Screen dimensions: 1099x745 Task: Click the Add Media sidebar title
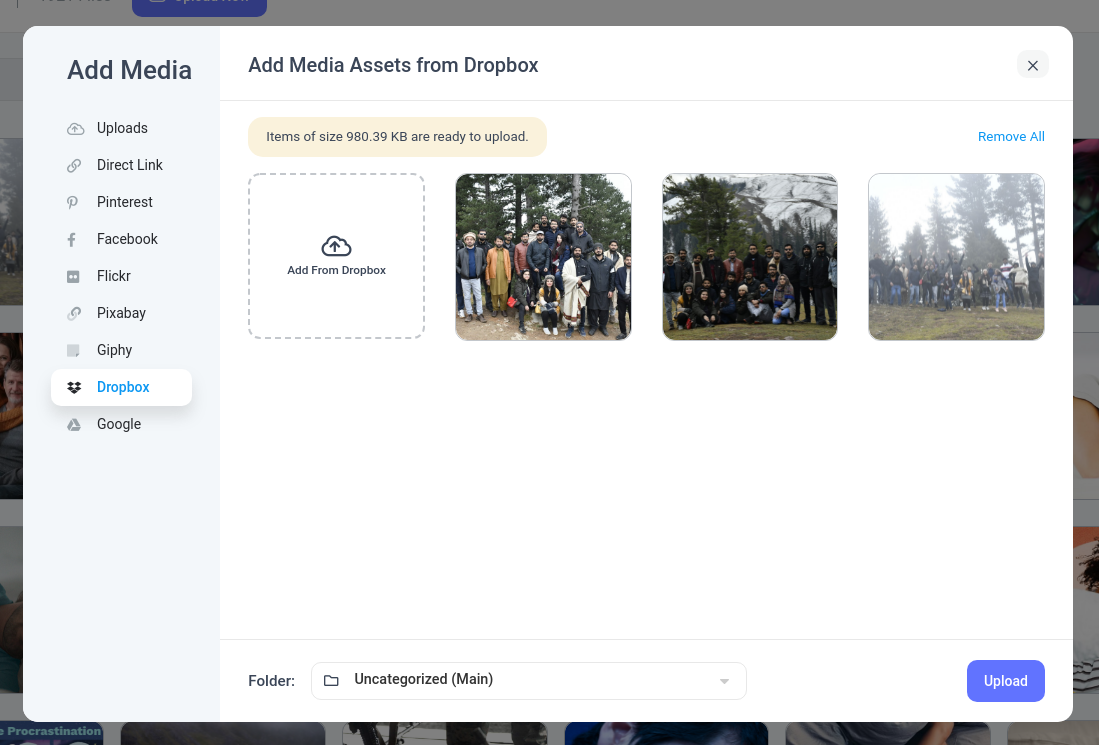point(129,70)
